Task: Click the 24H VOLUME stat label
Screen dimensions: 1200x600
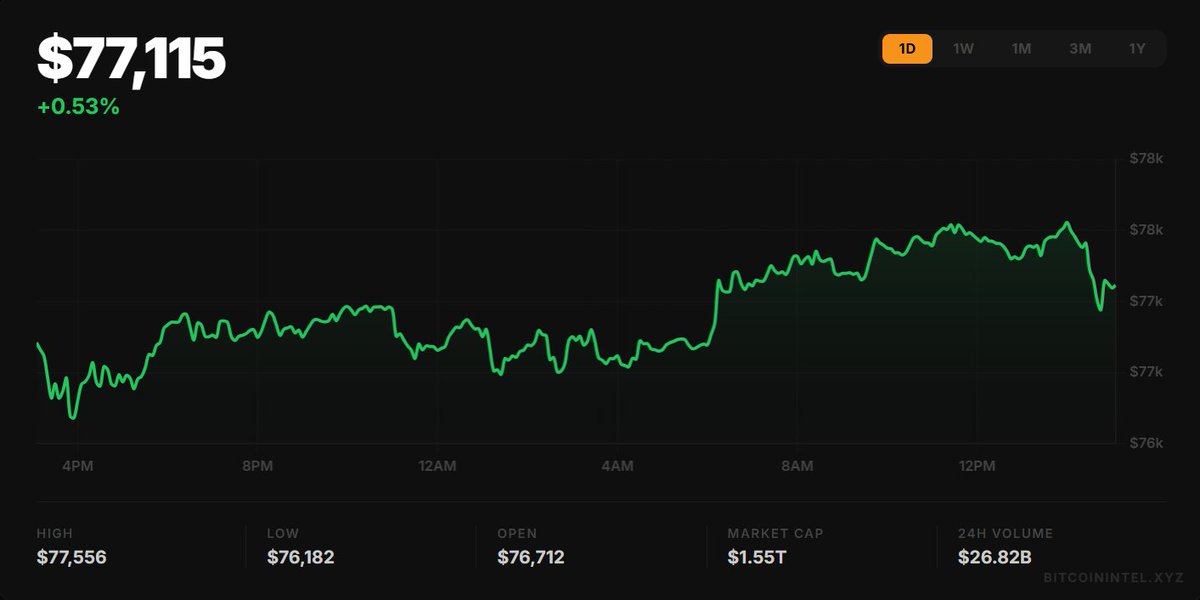Action: coord(1005,534)
